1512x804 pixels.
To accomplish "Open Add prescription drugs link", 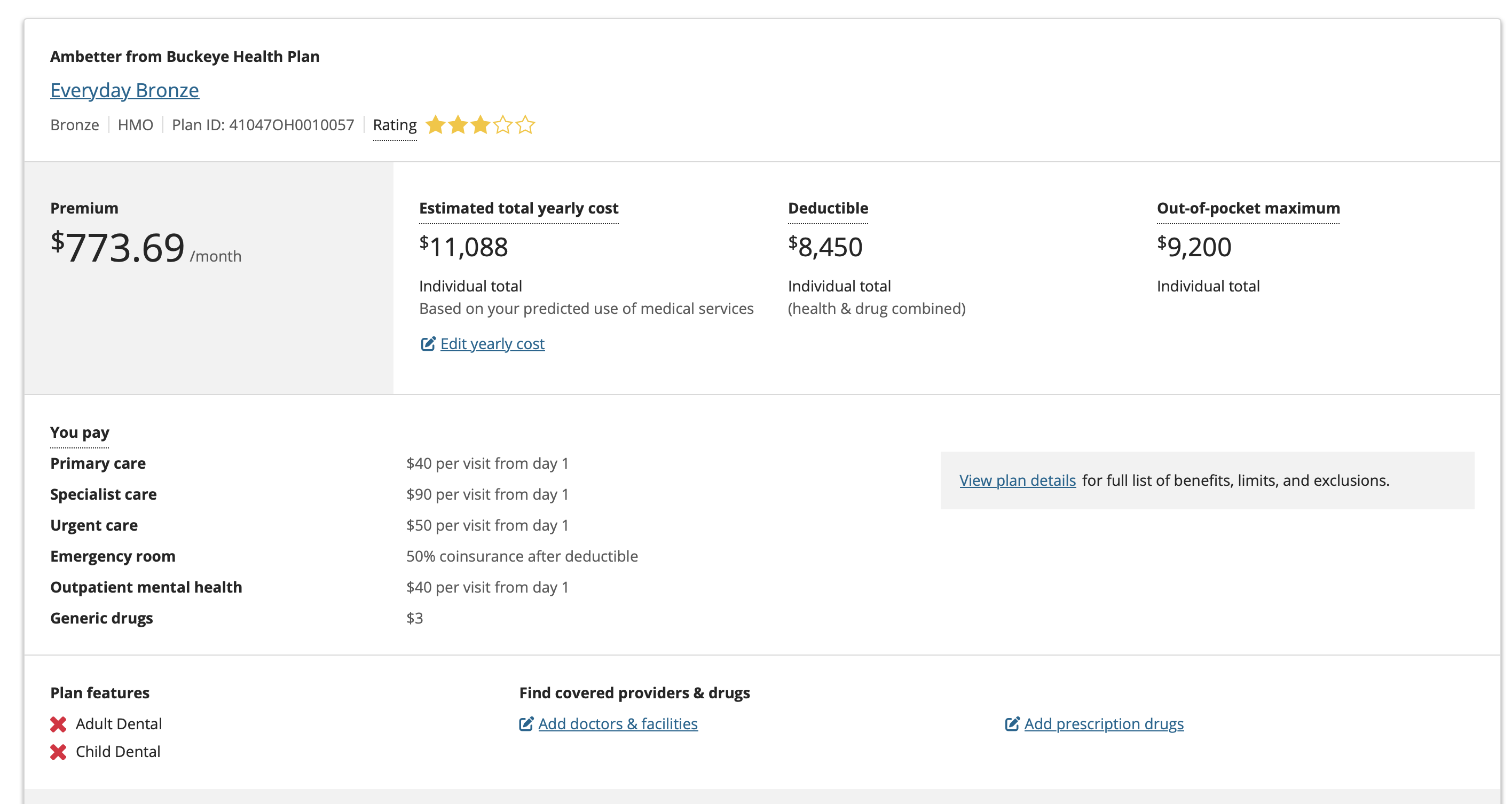I will tap(1104, 723).
